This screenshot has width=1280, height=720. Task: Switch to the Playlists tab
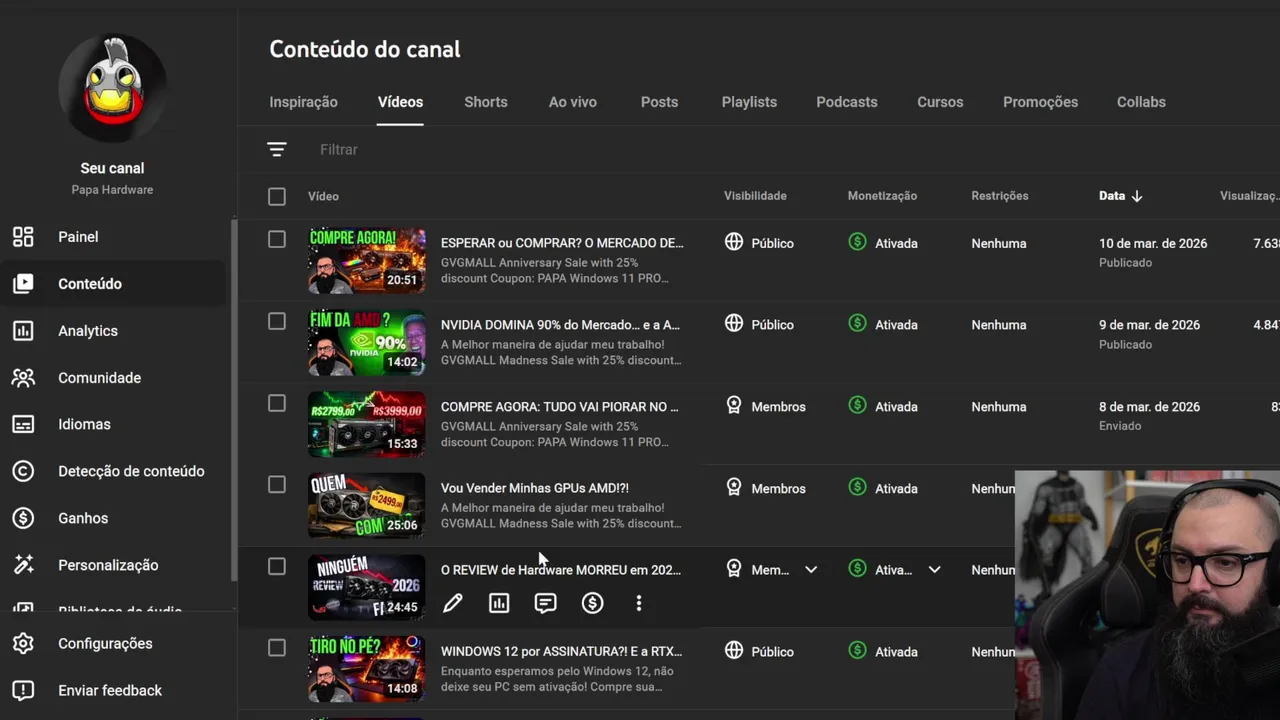[749, 102]
